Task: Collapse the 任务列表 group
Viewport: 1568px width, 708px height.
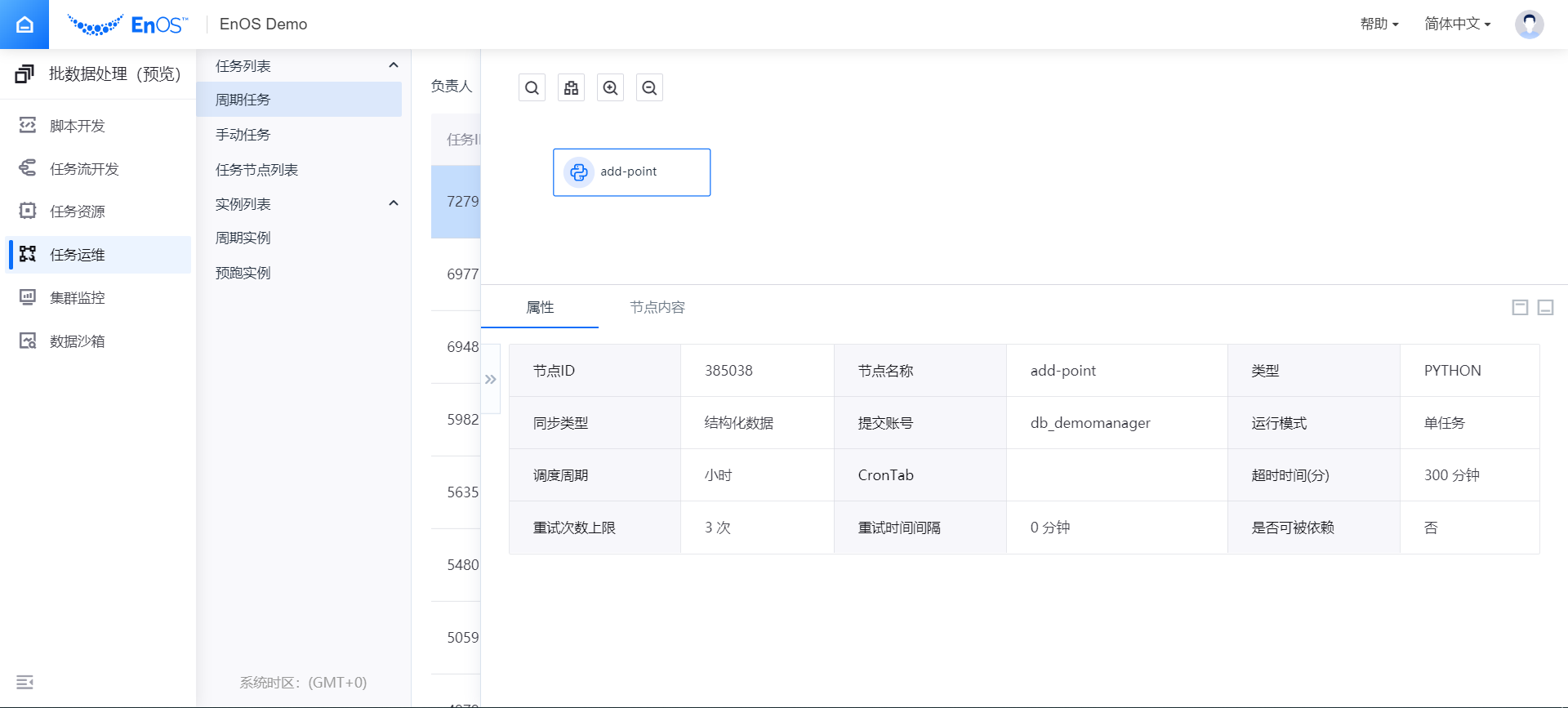Action: pos(394,65)
